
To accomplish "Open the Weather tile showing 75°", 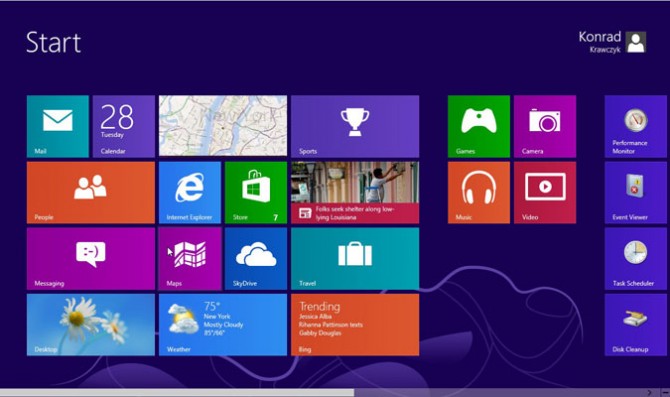I will pyautogui.click(x=223, y=325).
